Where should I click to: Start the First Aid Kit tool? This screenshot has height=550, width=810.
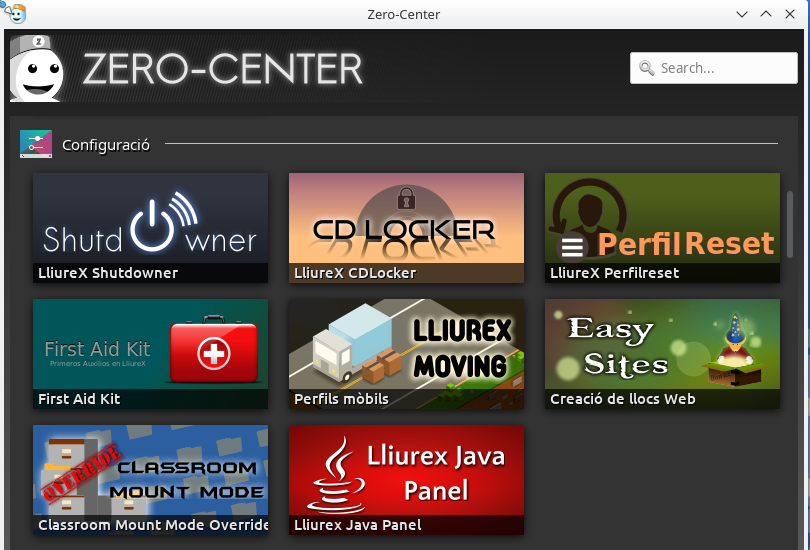[x=150, y=345]
